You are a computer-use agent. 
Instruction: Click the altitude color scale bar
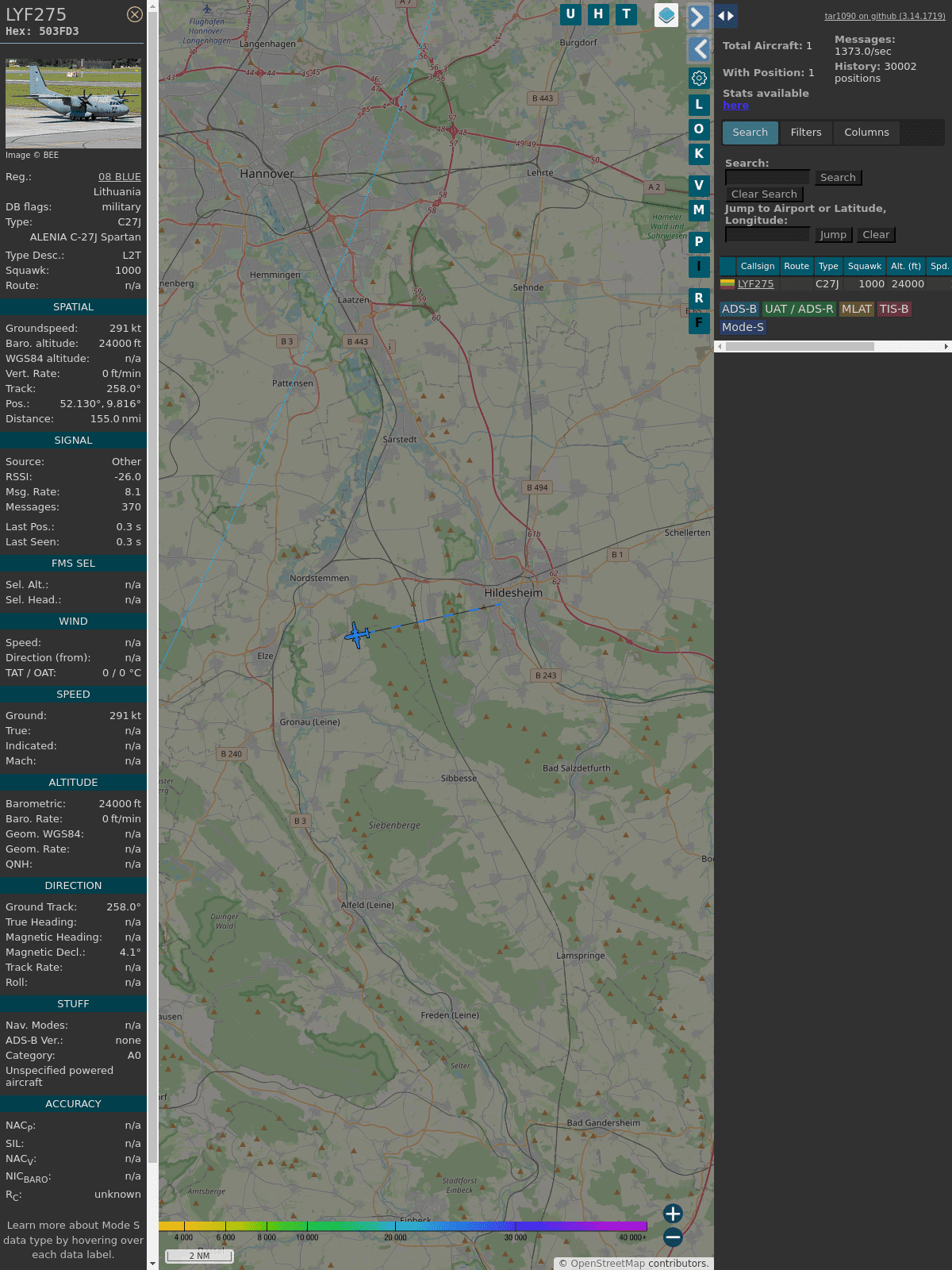(403, 1226)
